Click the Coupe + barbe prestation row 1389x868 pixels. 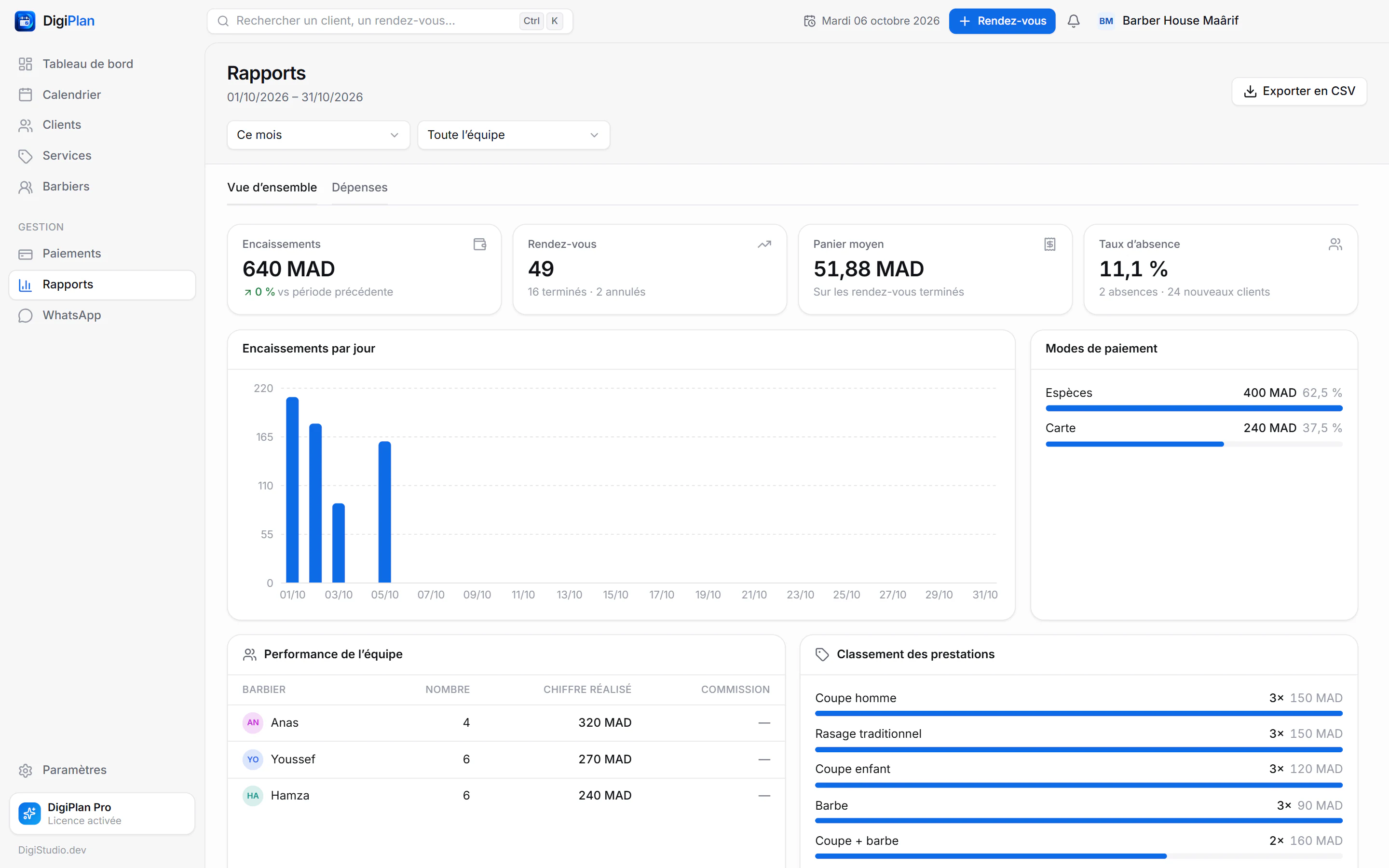coord(1078,847)
